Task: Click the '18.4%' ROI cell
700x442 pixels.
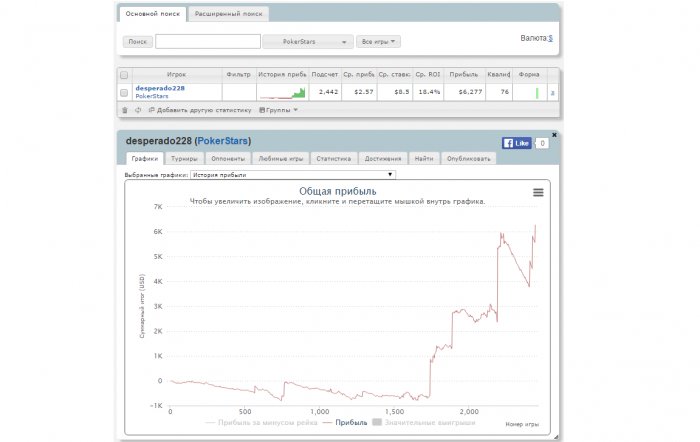Action: coord(429,92)
